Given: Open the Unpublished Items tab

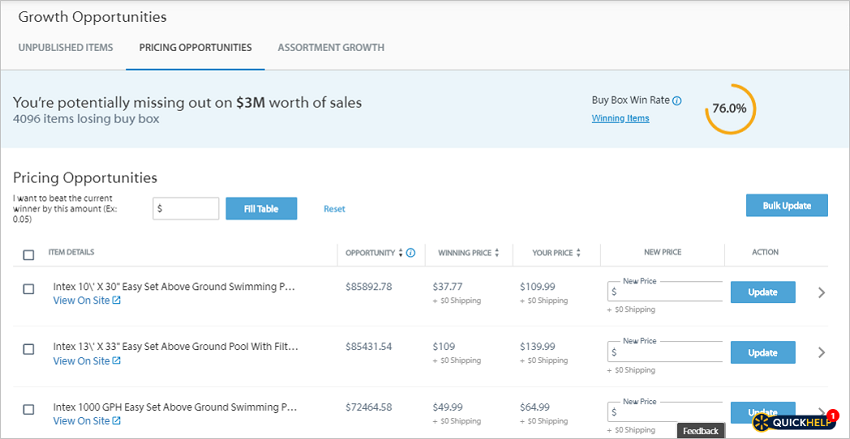Looking at the screenshot, I should coord(66,48).
